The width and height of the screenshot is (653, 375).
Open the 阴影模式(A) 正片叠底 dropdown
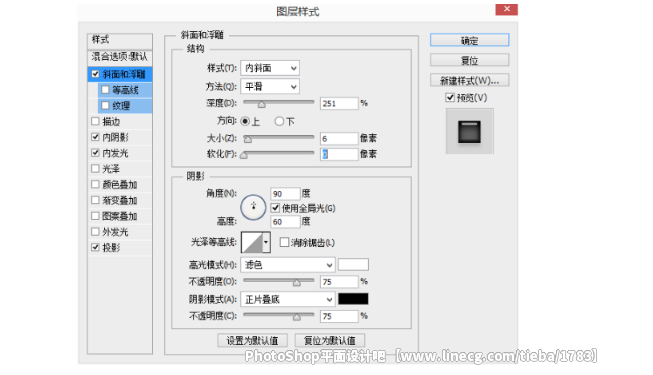(287, 299)
